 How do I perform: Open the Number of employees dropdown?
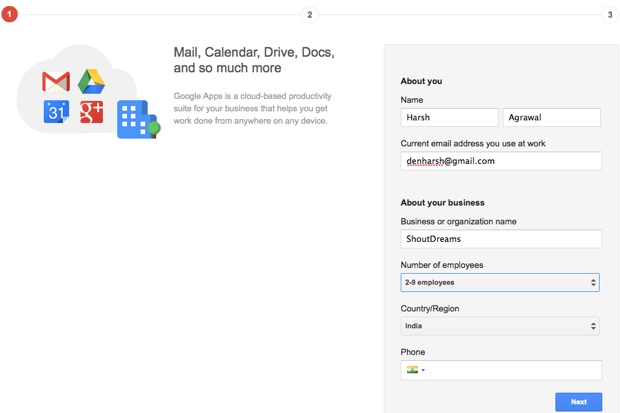pos(500,282)
